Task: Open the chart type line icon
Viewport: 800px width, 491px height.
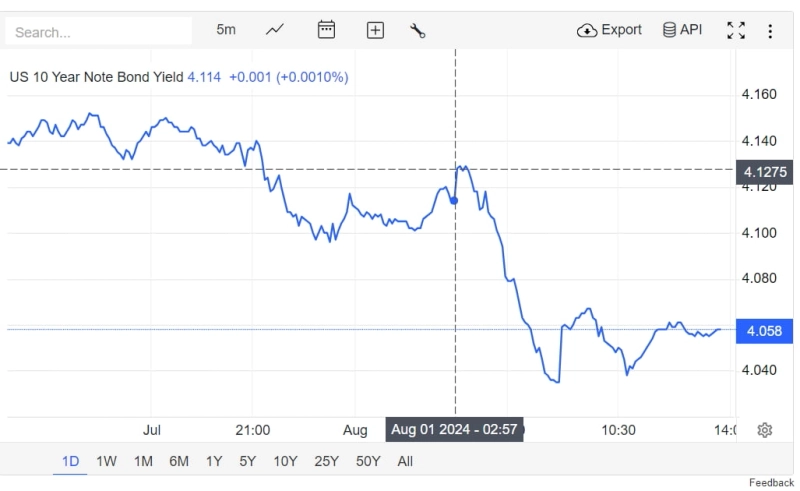Action: [x=275, y=30]
